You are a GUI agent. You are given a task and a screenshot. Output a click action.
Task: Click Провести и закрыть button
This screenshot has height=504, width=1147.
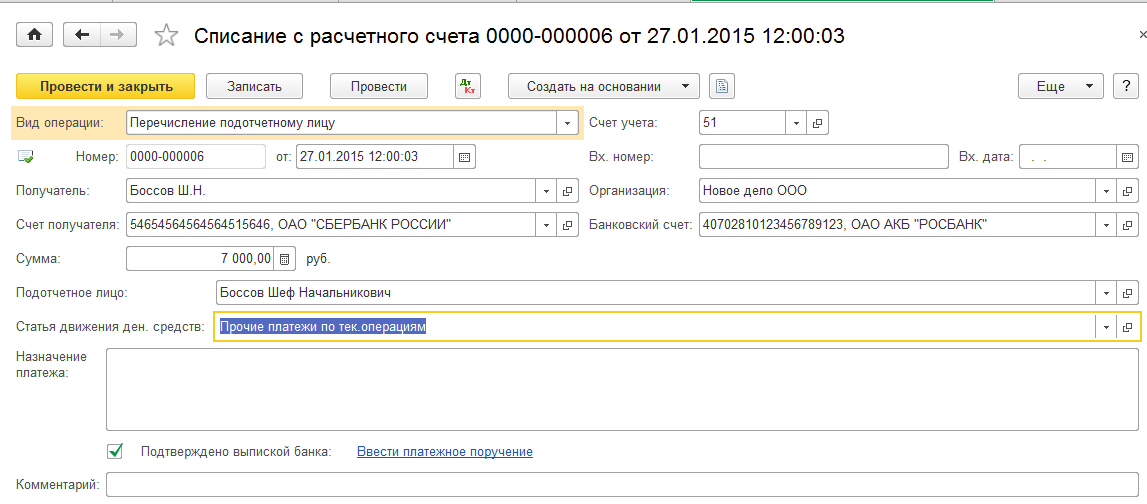coord(106,86)
